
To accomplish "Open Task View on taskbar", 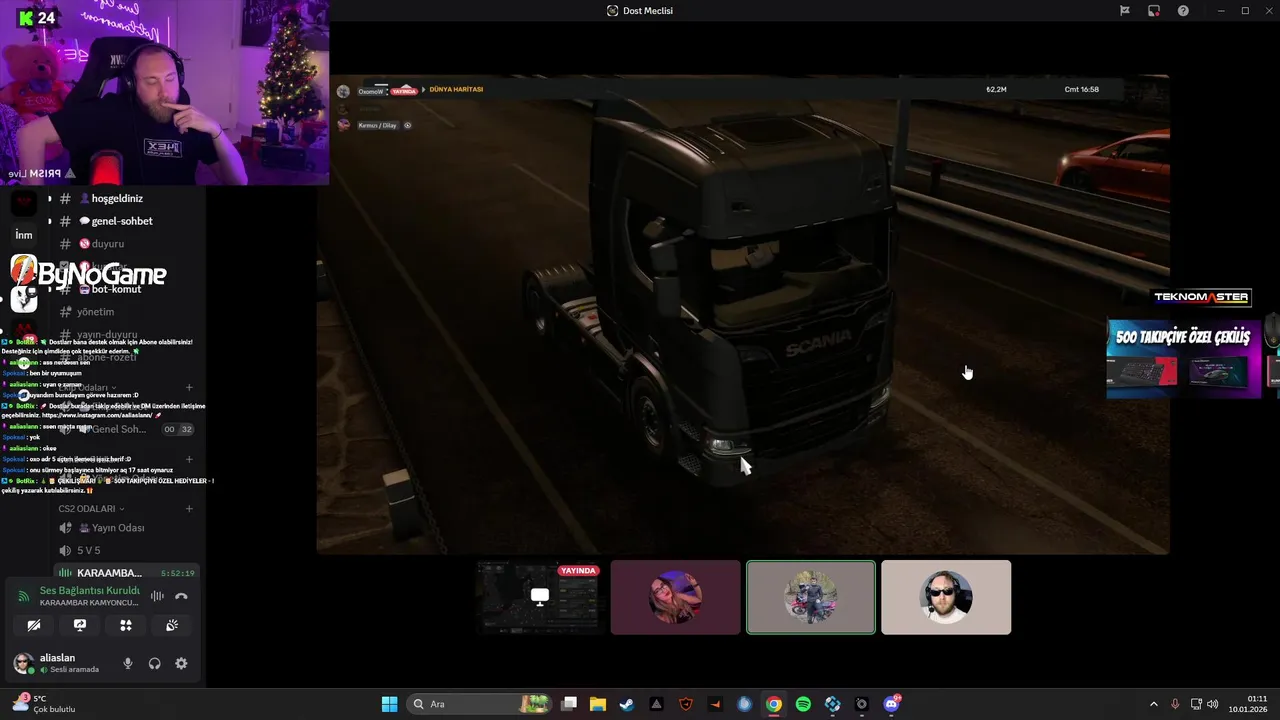I will click(x=569, y=704).
